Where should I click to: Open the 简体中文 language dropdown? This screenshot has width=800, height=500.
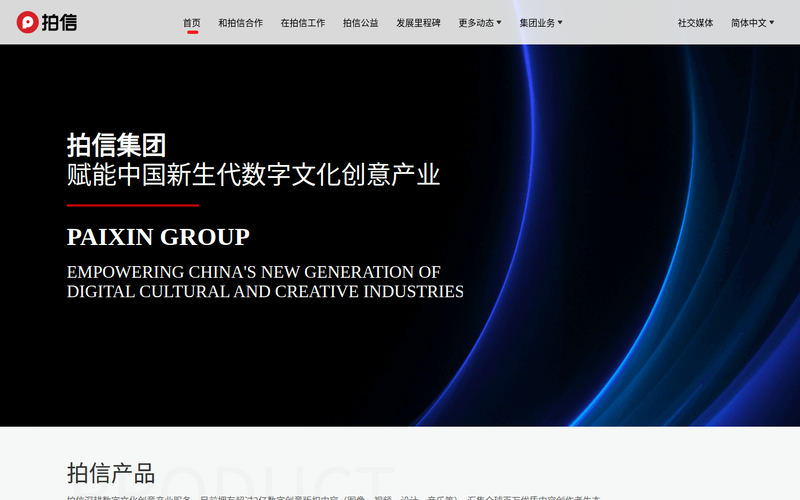click(x=753, y=23)
